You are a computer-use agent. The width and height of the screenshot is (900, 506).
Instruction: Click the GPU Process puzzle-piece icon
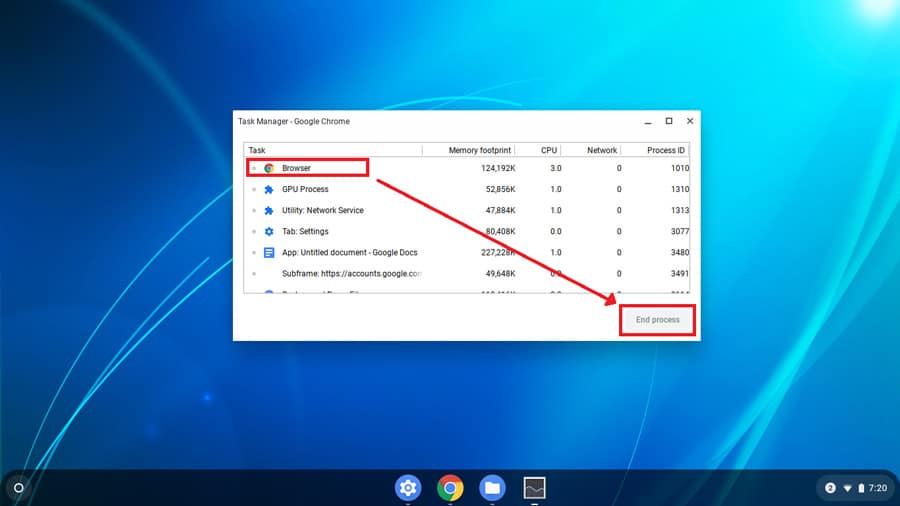(x=269, y=189)
